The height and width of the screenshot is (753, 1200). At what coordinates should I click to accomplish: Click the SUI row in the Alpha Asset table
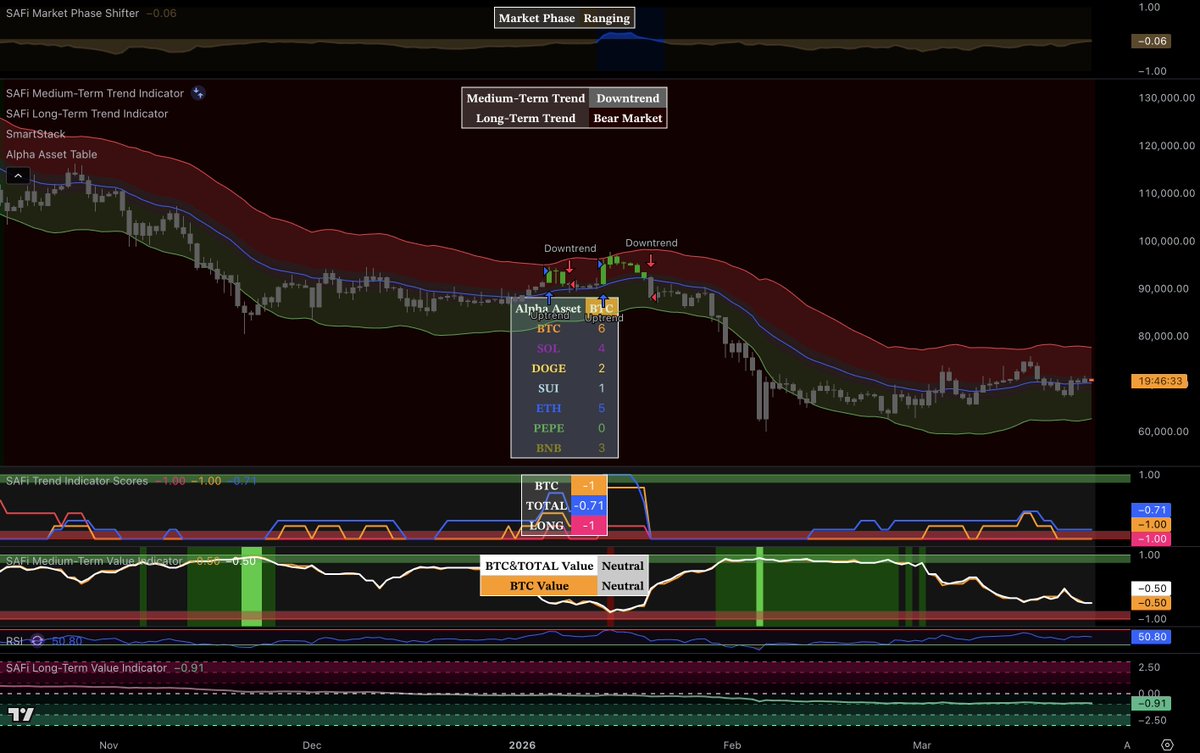(x=564, y=388)
